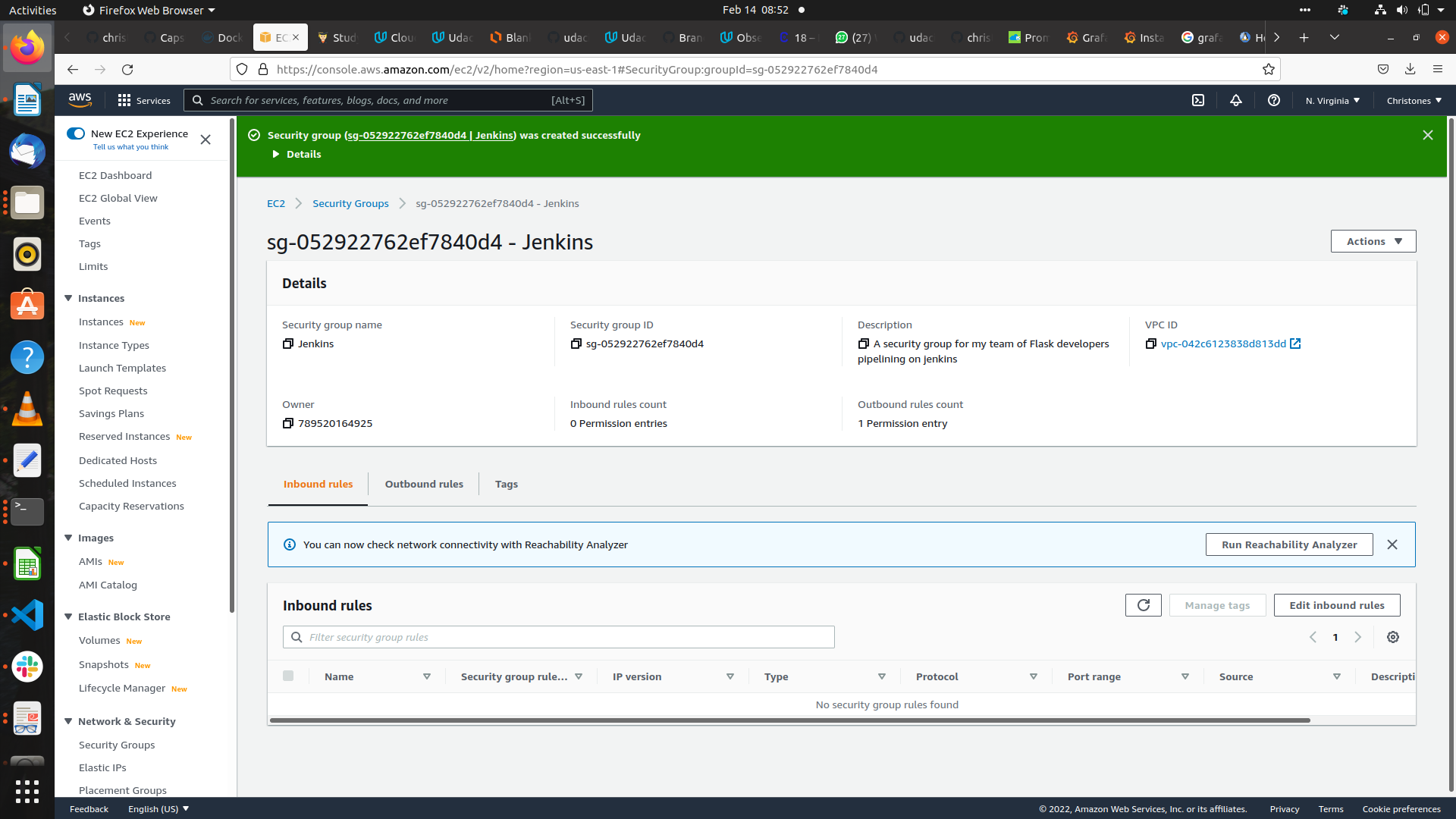Open the Actions dropdown
The width and height of the screenshot is (1456, 819).
click(x=1373, y=241)
